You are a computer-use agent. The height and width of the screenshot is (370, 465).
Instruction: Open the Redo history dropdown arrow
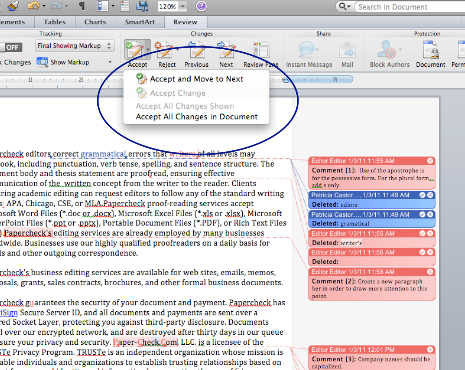click(x=66, y=6)
